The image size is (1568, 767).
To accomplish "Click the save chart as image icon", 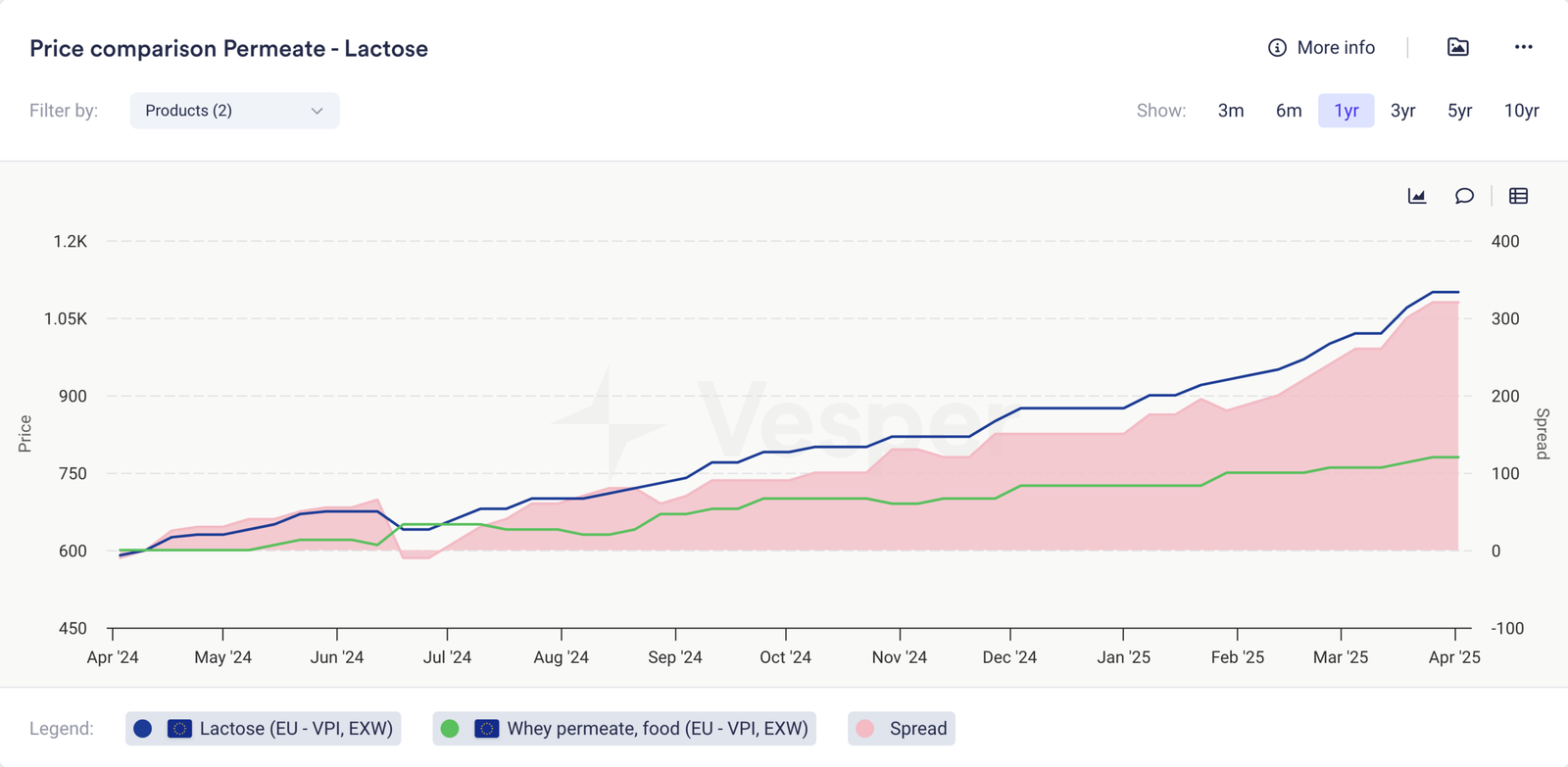I will coord(1457,47).
